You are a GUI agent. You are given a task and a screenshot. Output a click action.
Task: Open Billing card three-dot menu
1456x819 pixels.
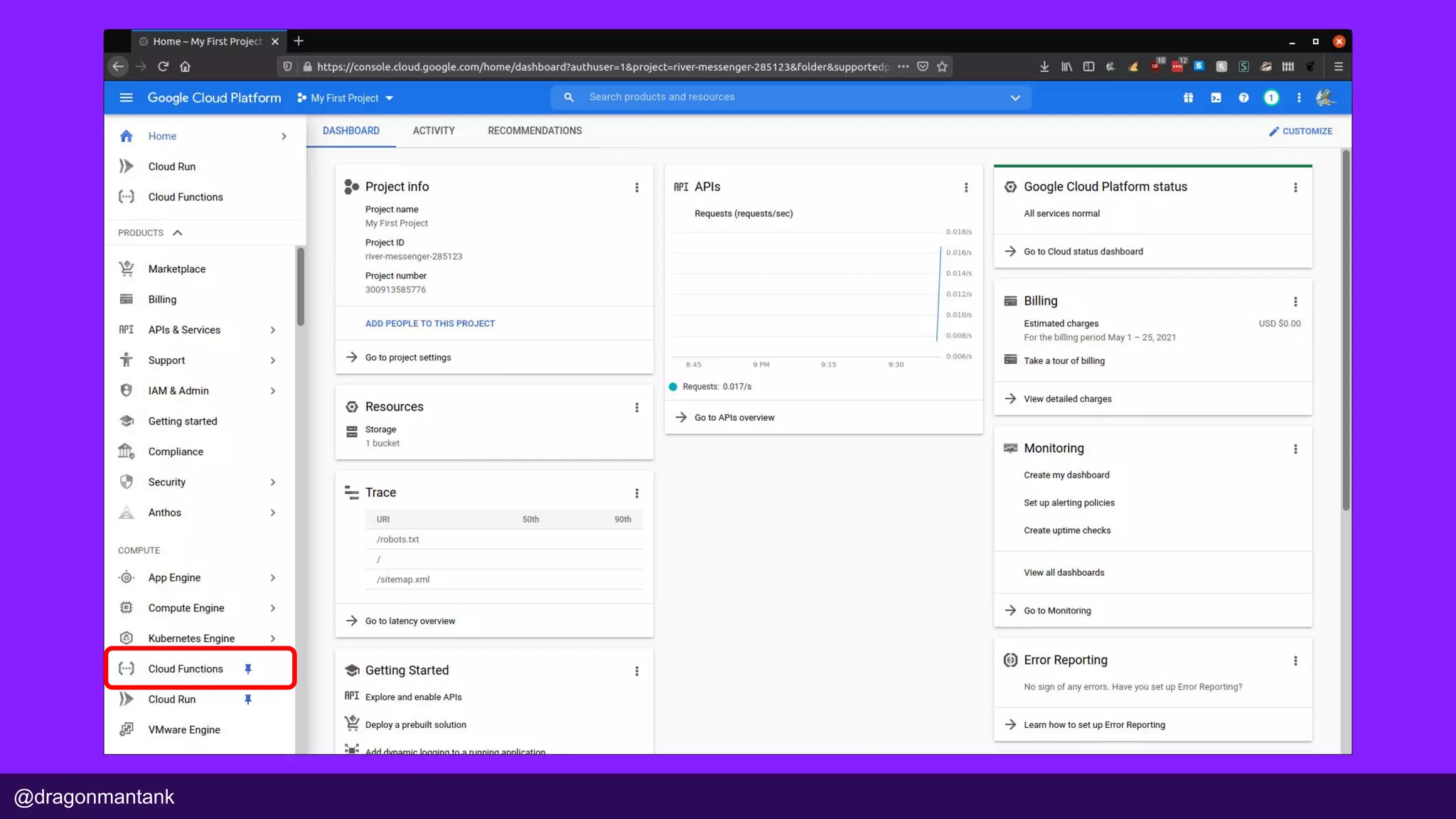(1295, 301)
